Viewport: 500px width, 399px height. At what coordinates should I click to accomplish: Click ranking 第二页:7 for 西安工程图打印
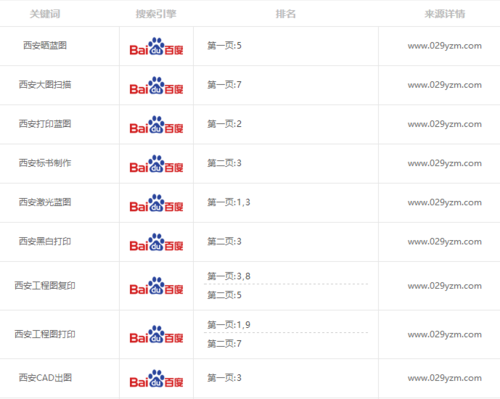tap(224, 344)
